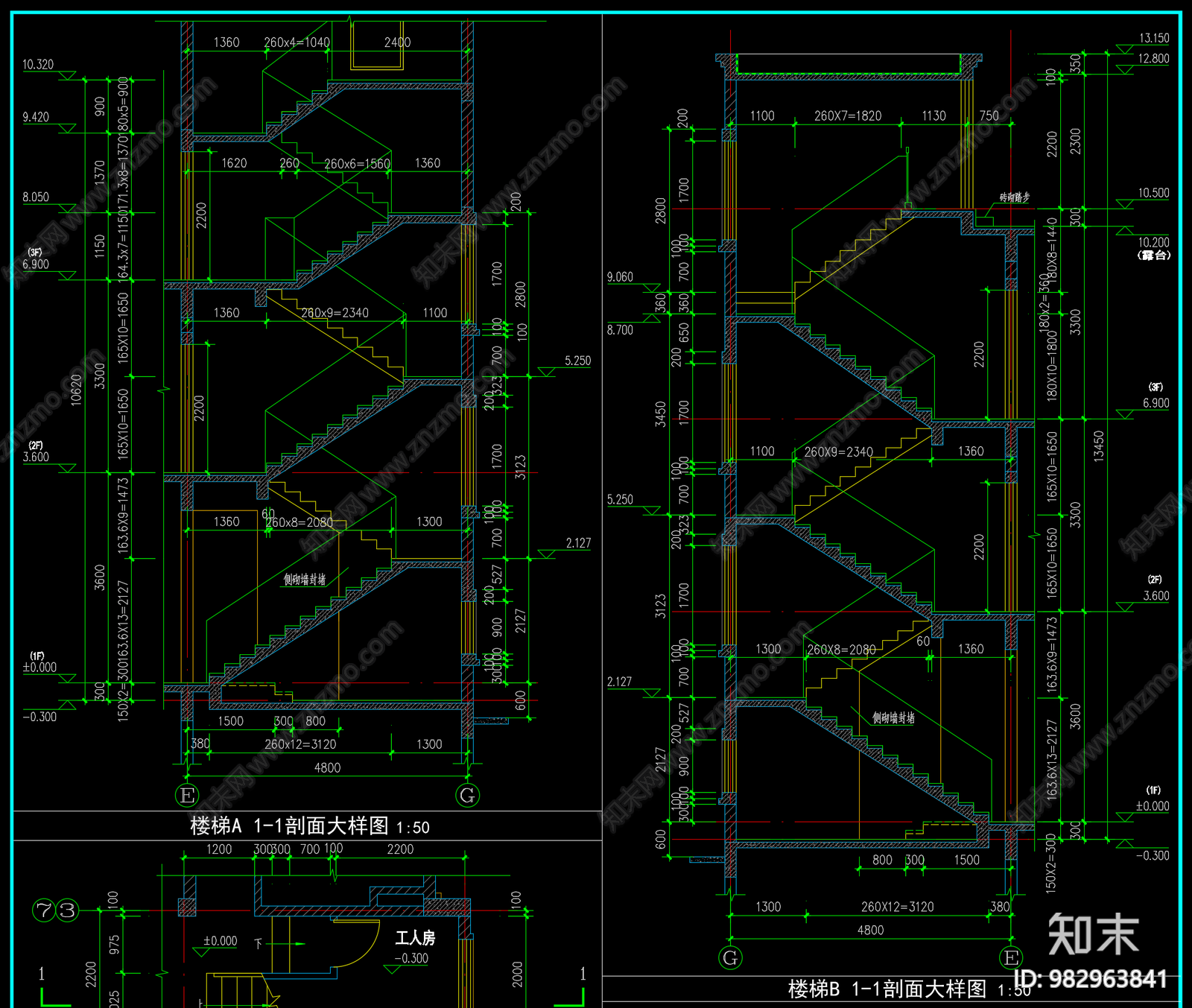
Task: Pick '2000' vertical dimension in the plan
Action: 517,974
